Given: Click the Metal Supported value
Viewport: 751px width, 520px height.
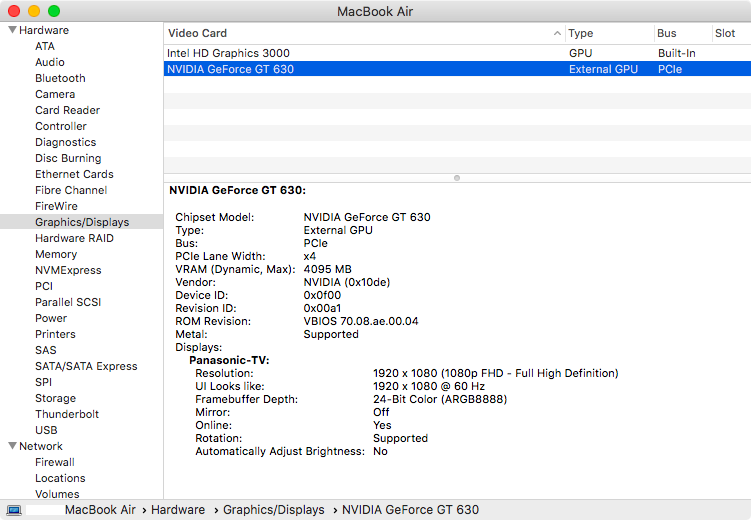Looking at the screenshot, I should (x=331, y=334).
